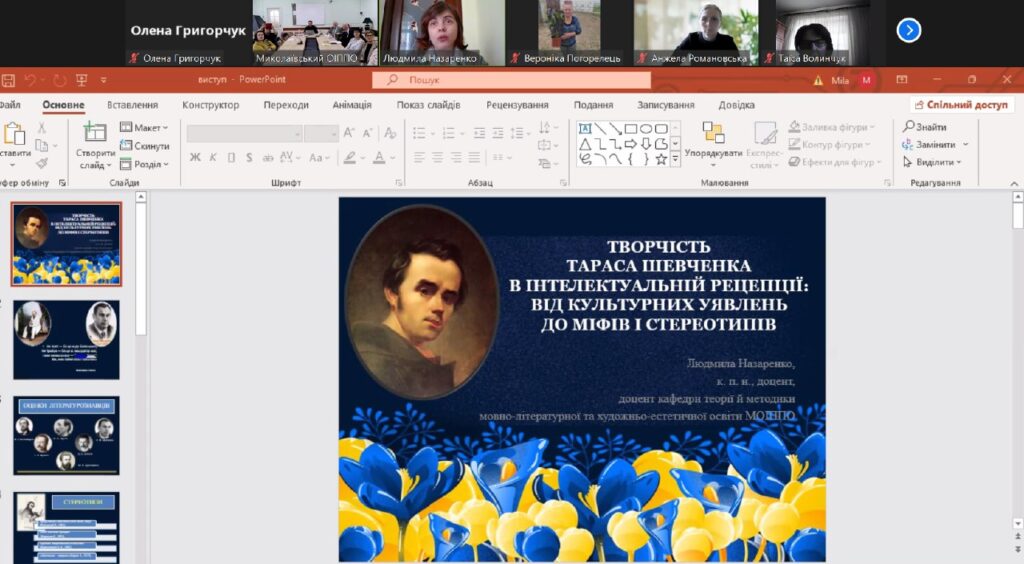Click the redo/repeat arrow icon

(59, 80)
